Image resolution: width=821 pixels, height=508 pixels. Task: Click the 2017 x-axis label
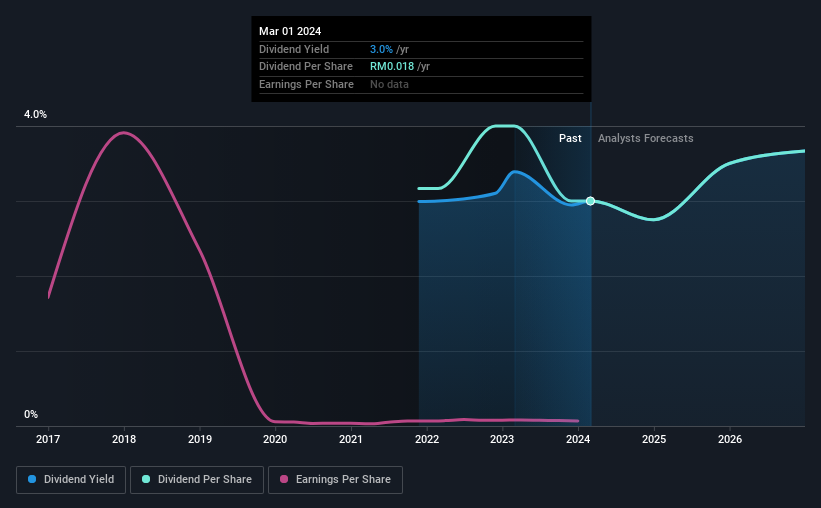coord(48,439)
